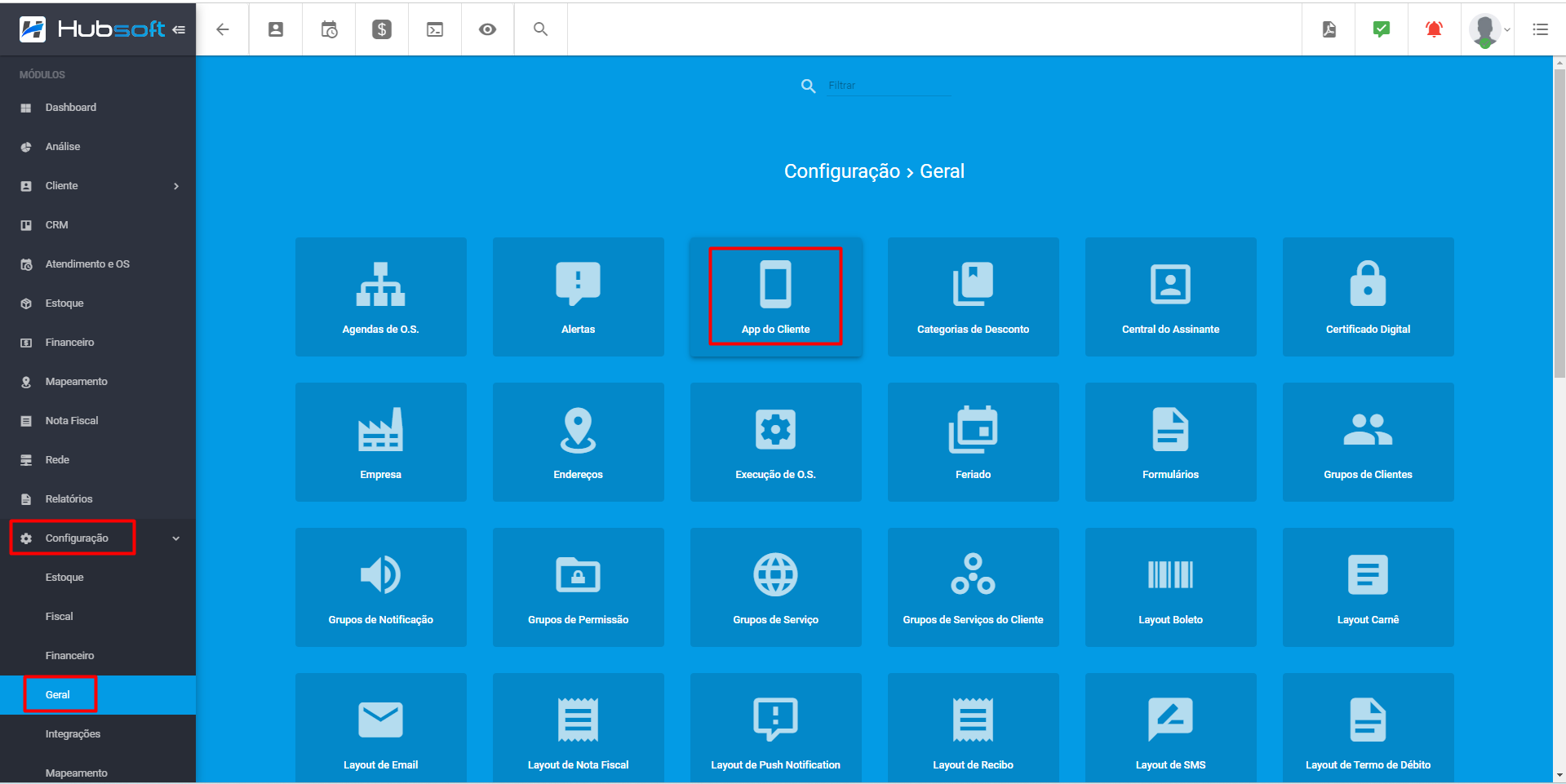Open the Alertas tile

pos(578,297)
